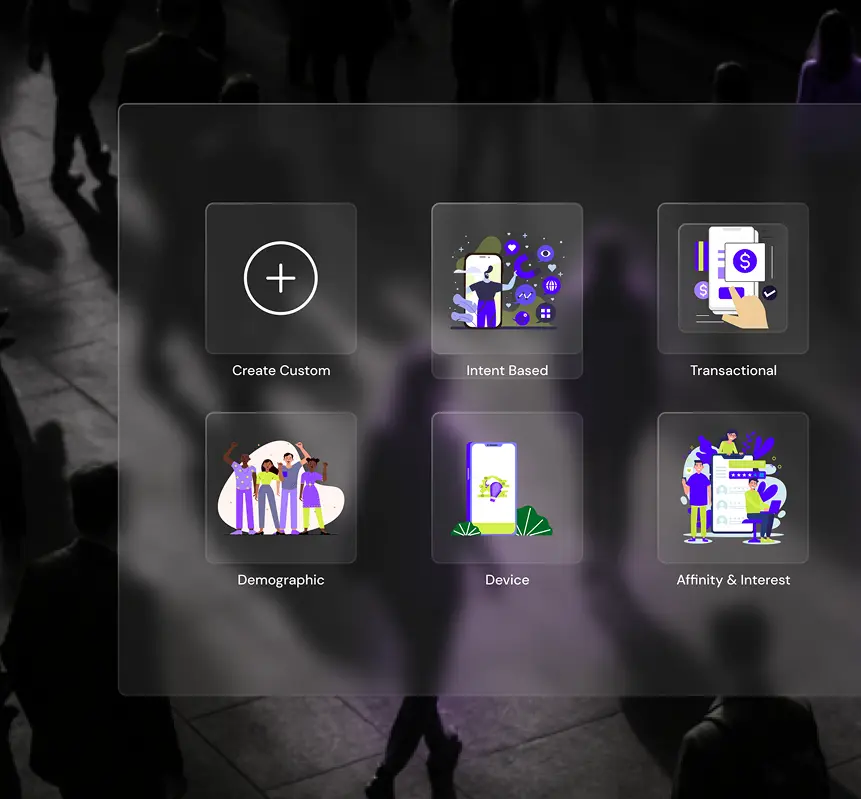The width and height of the screenshot is (861, 799).
Task: Click the Device label
Action: coord(507,580)
